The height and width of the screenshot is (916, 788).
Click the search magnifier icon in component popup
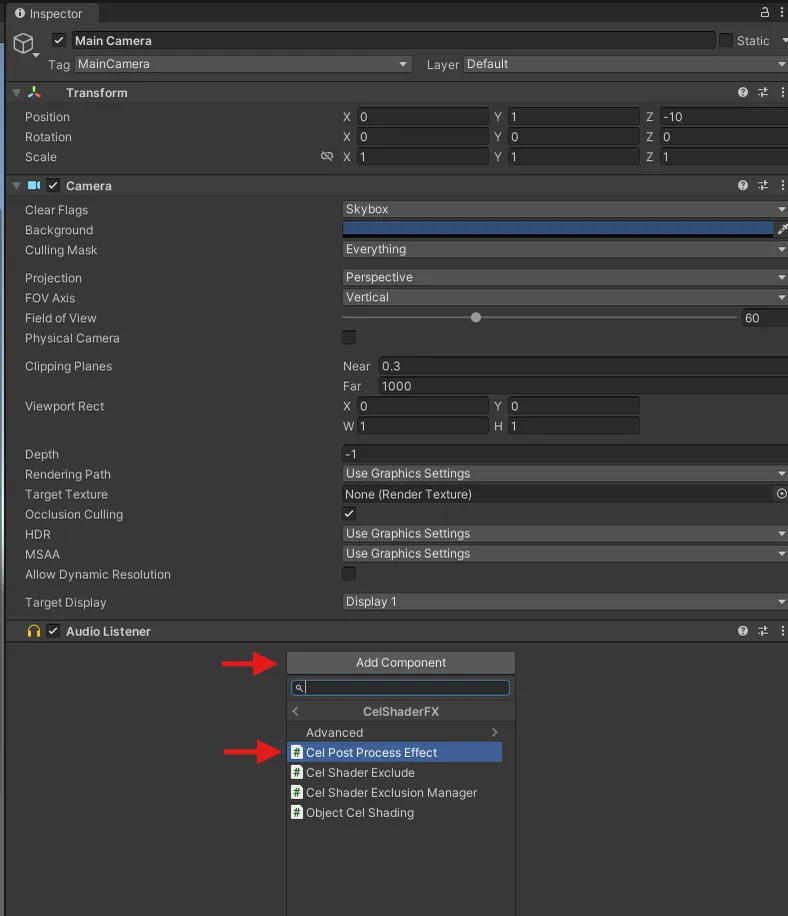click(x=298, y=688)
